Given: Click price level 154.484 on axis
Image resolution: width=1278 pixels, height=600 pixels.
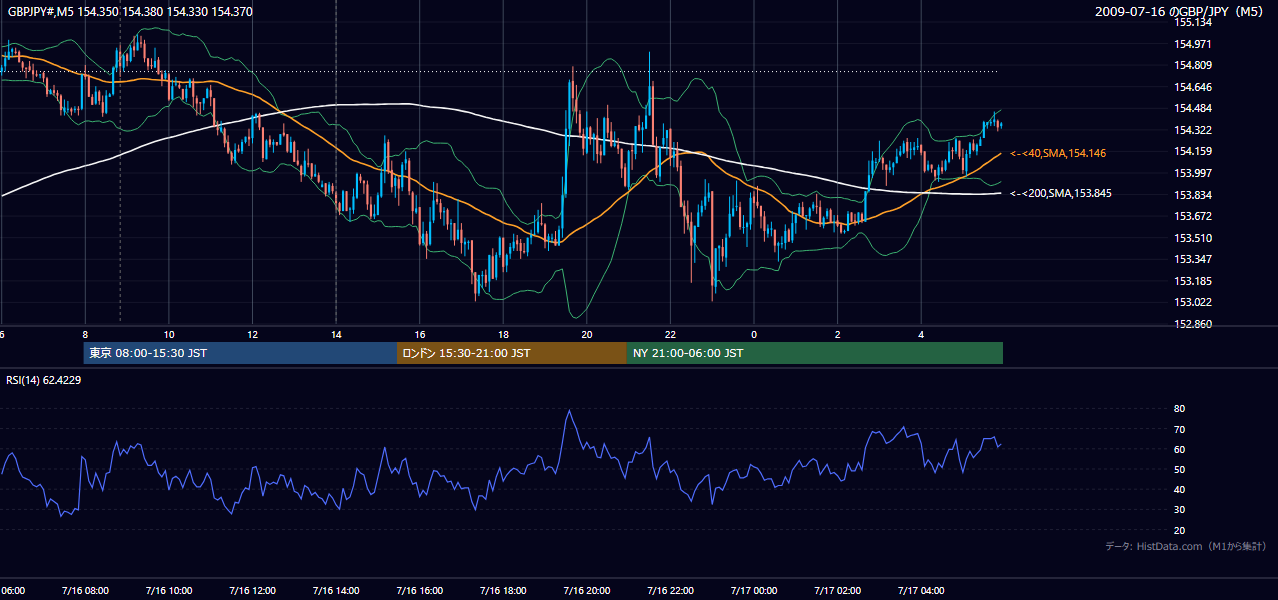Looking at the screenshot, I should tap(1193, 108).
